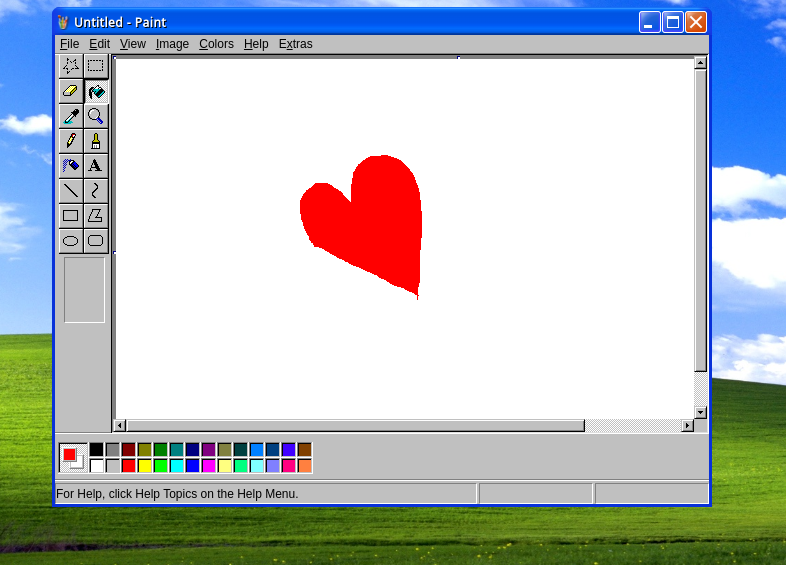Select the Line tool
The image size is (786, 565).
coord(71,191)
